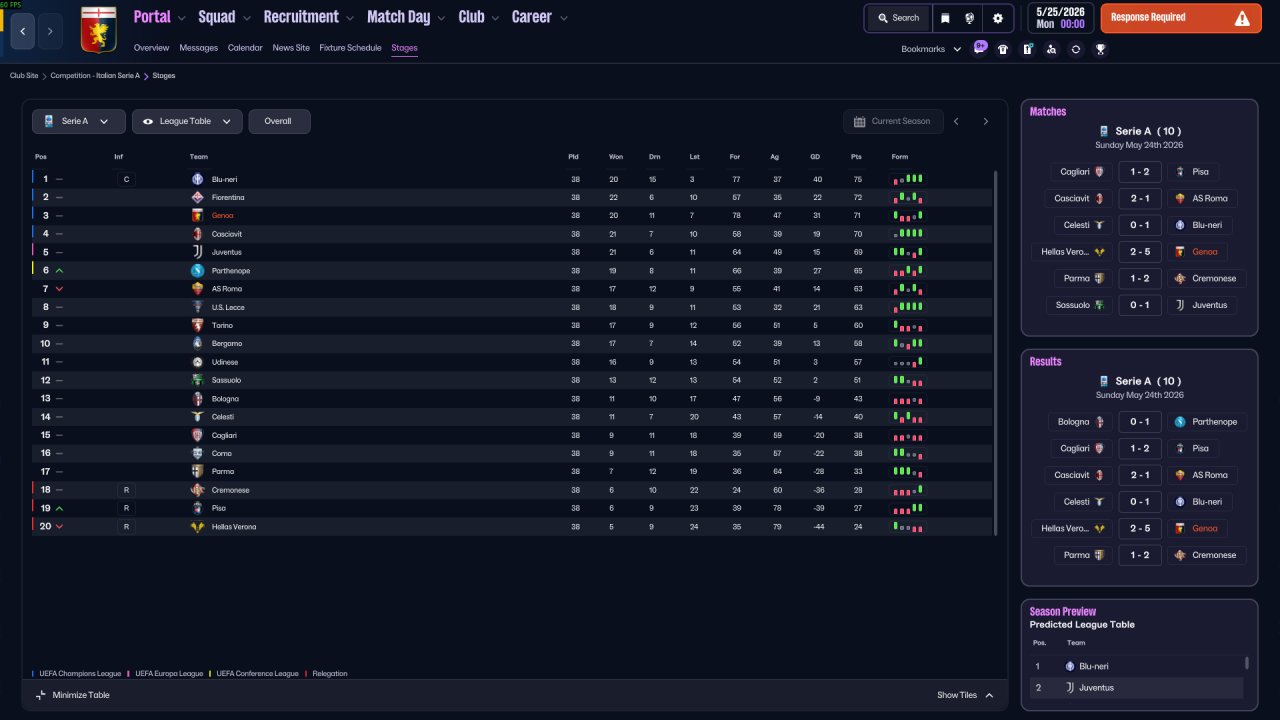Open the Genoa club crest at top left
The width and height of the screenshot is (1280, 720).
point(97,30)
